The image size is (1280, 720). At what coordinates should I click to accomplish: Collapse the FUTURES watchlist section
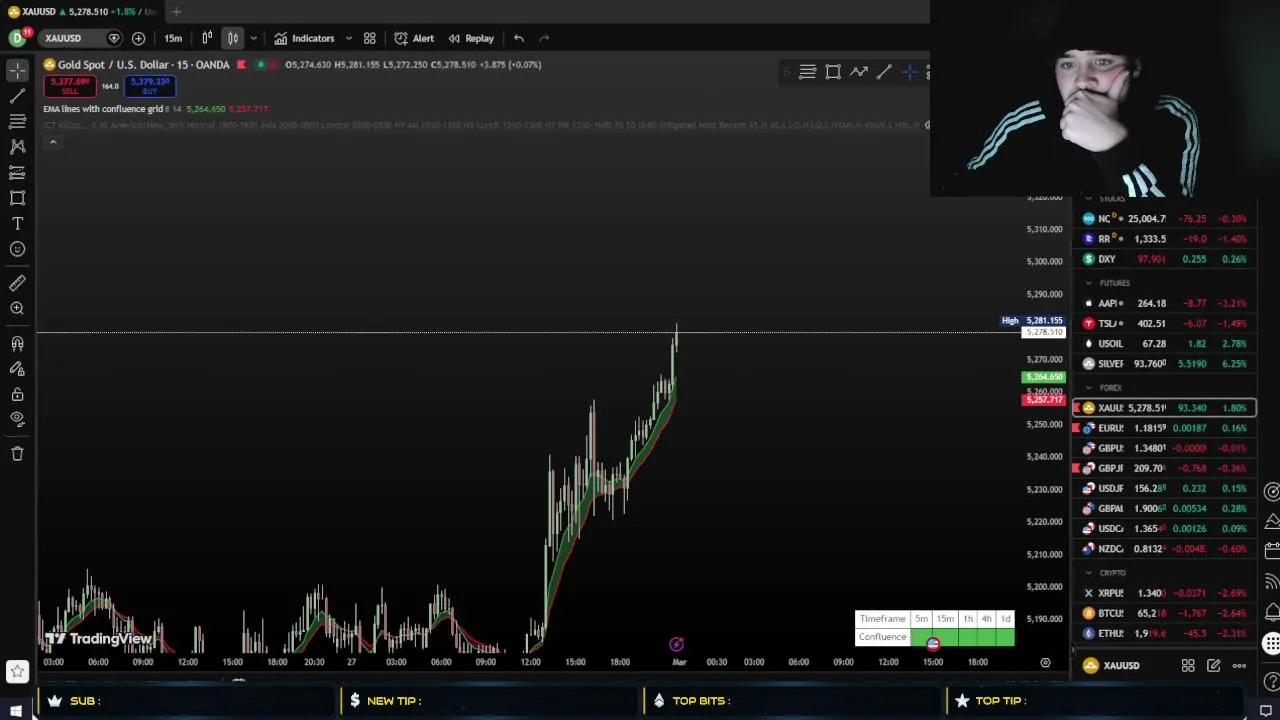(x=1089, y=283)
